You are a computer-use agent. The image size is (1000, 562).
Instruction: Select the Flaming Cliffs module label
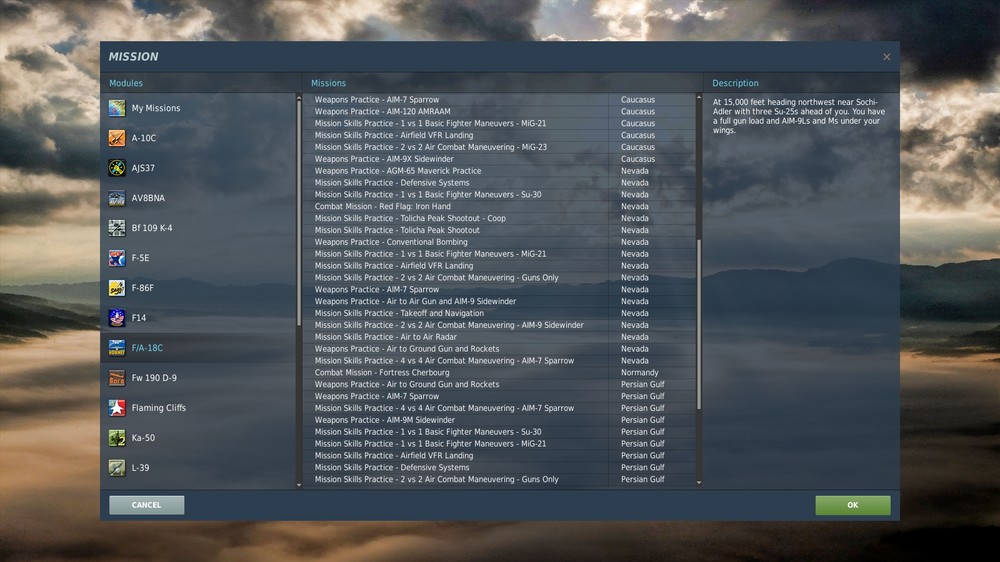coord(159,408)
